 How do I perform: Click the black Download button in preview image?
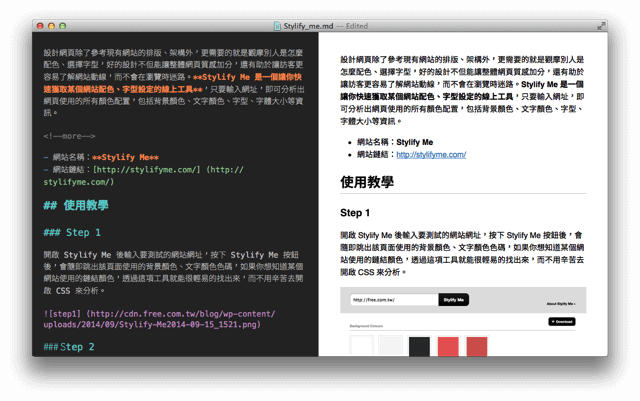click(x=562, y=322)
